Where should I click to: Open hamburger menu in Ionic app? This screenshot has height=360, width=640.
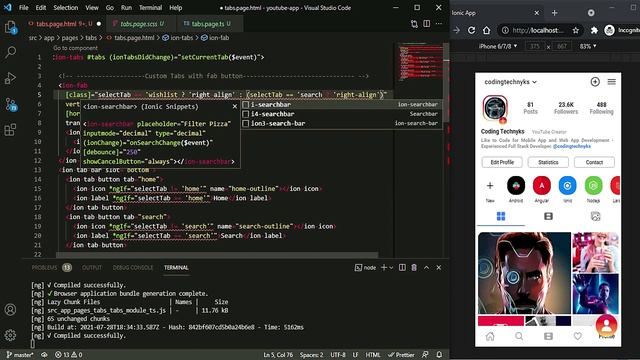(x=611, y=82)
